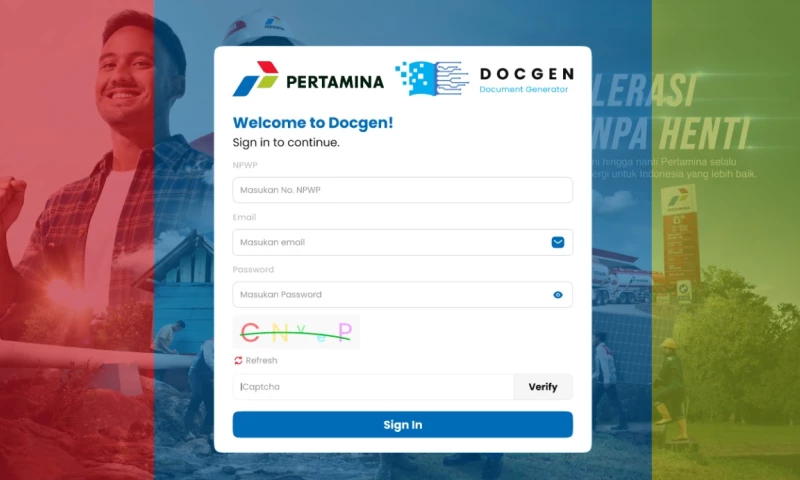Click the Docgen circuit book logo
800x480 pixels.
(432, 78)
